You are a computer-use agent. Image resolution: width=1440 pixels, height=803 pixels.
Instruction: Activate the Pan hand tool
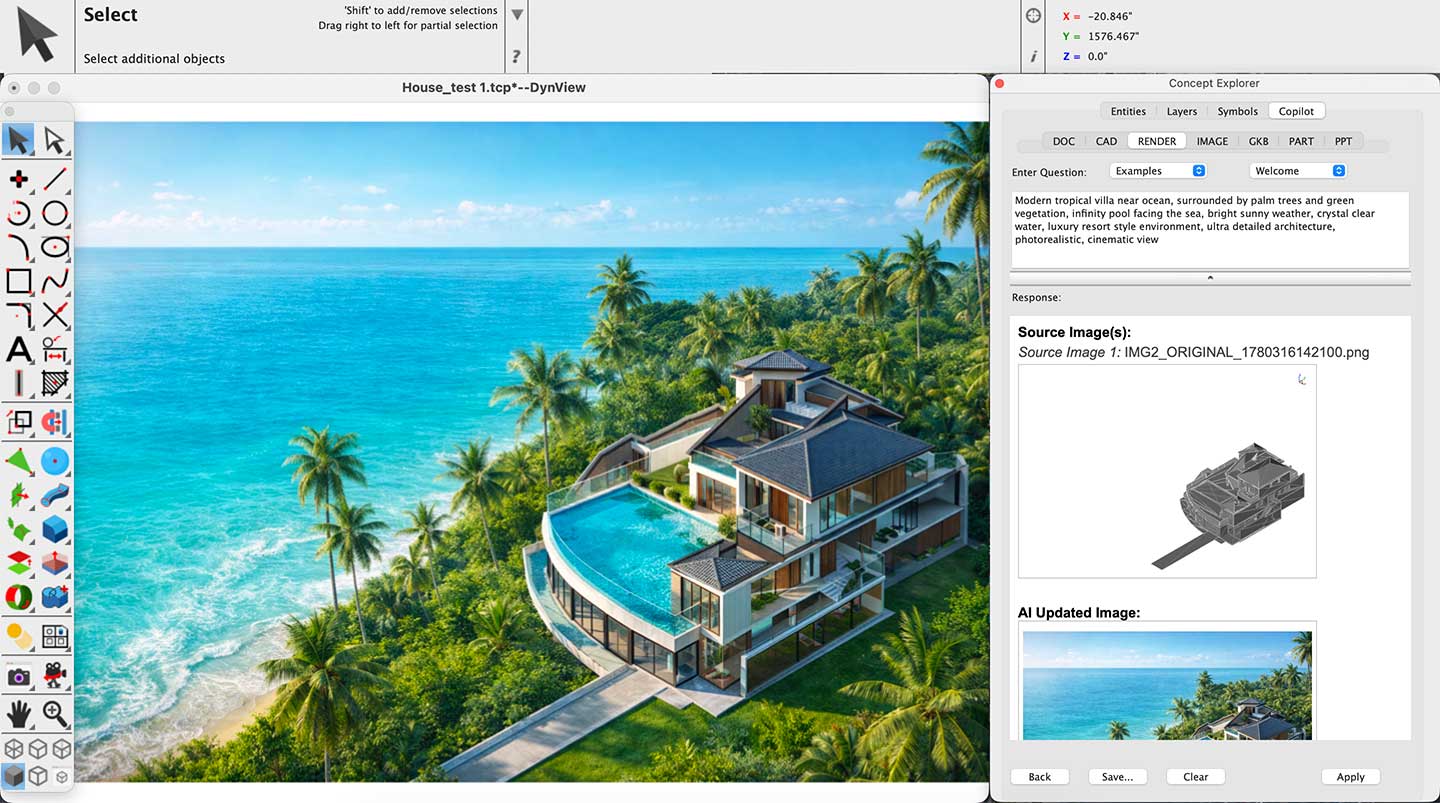19,713
